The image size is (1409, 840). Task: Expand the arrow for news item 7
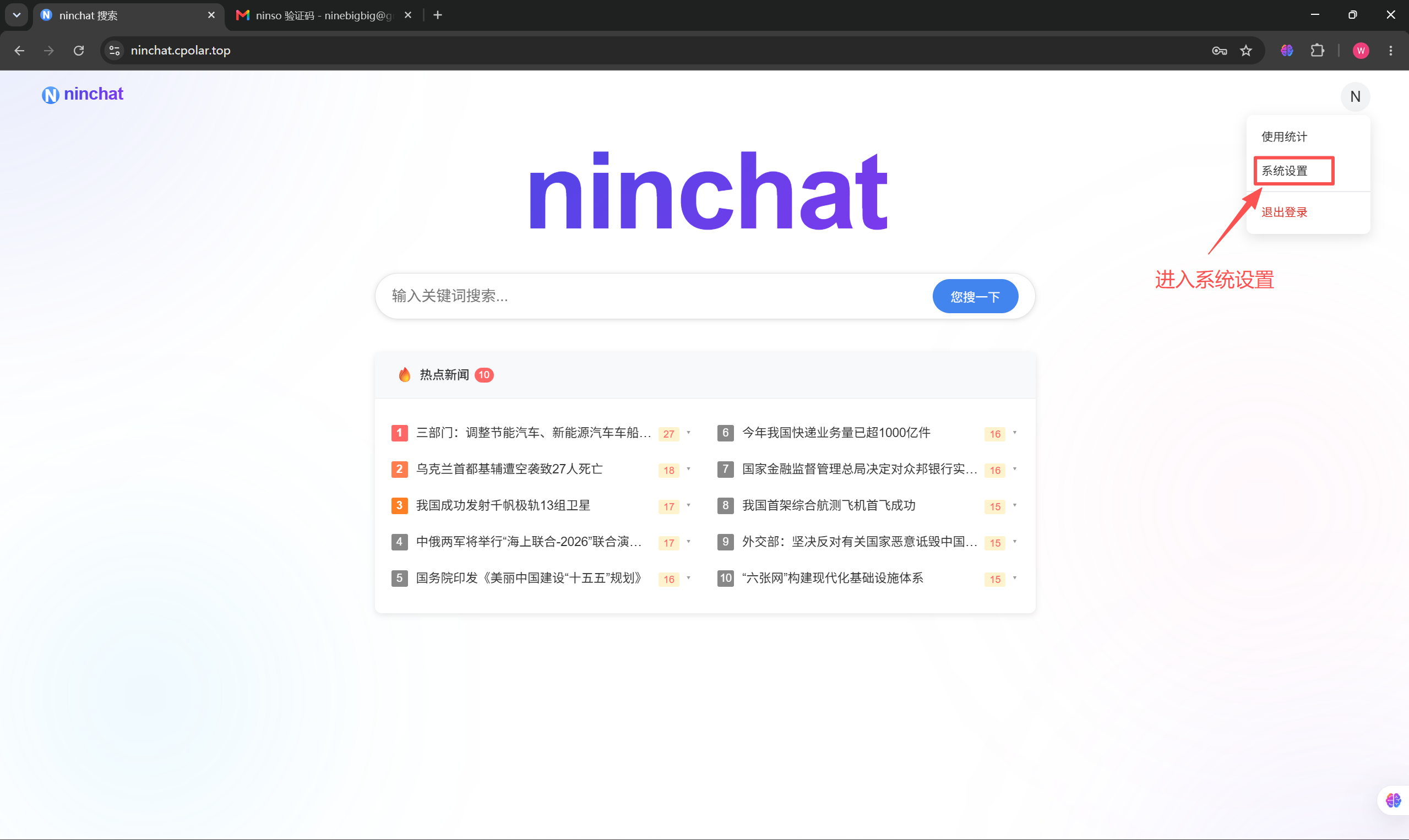pos(1014,468)
